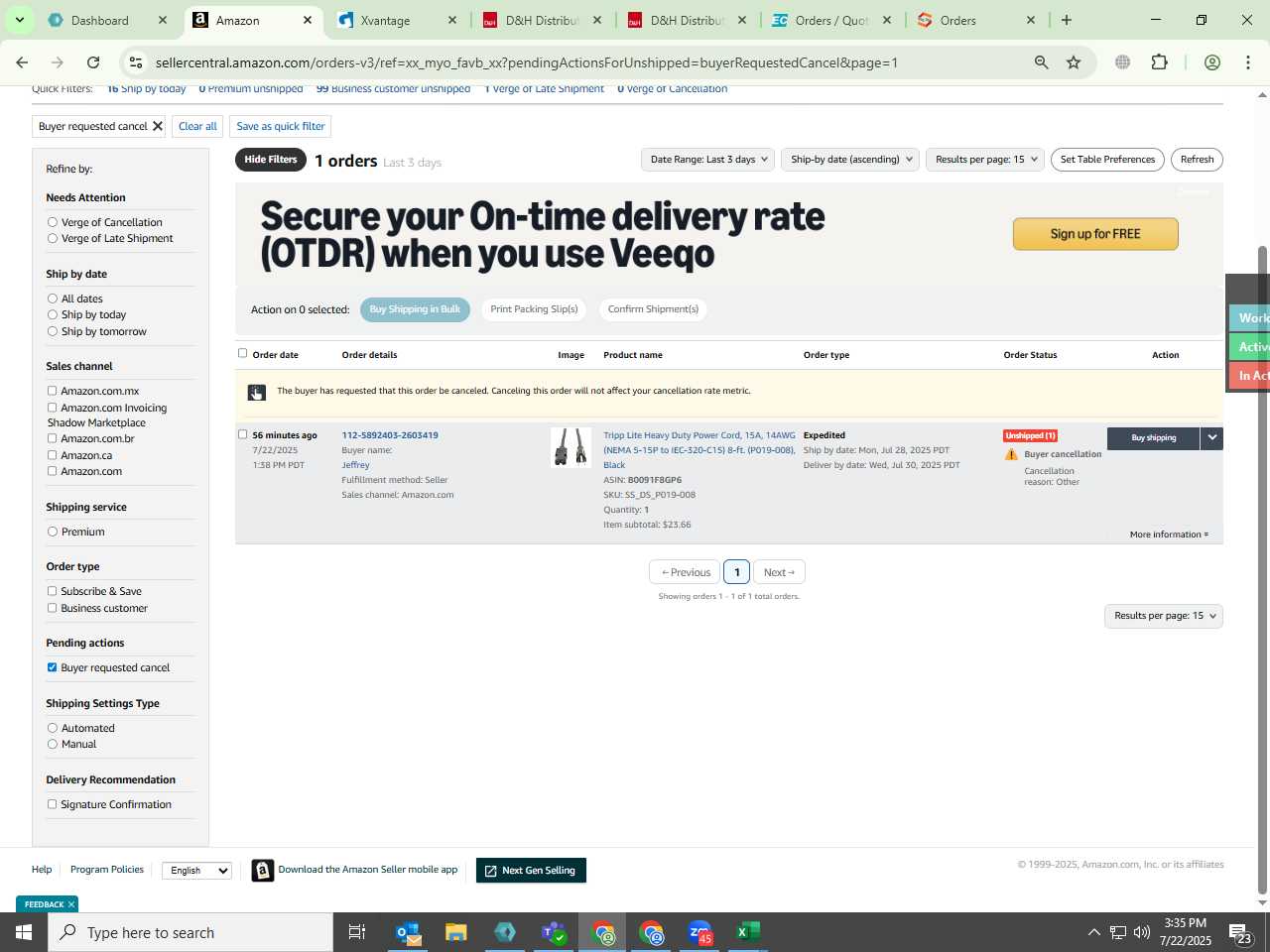Screen dimensions: 1270x952
Task: Select Ship by today radio
Action: (x=53, y=314)
